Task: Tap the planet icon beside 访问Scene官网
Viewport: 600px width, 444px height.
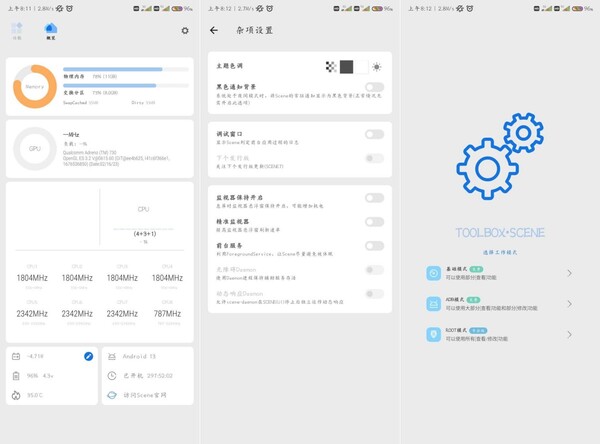Action: tap(112, 395)
